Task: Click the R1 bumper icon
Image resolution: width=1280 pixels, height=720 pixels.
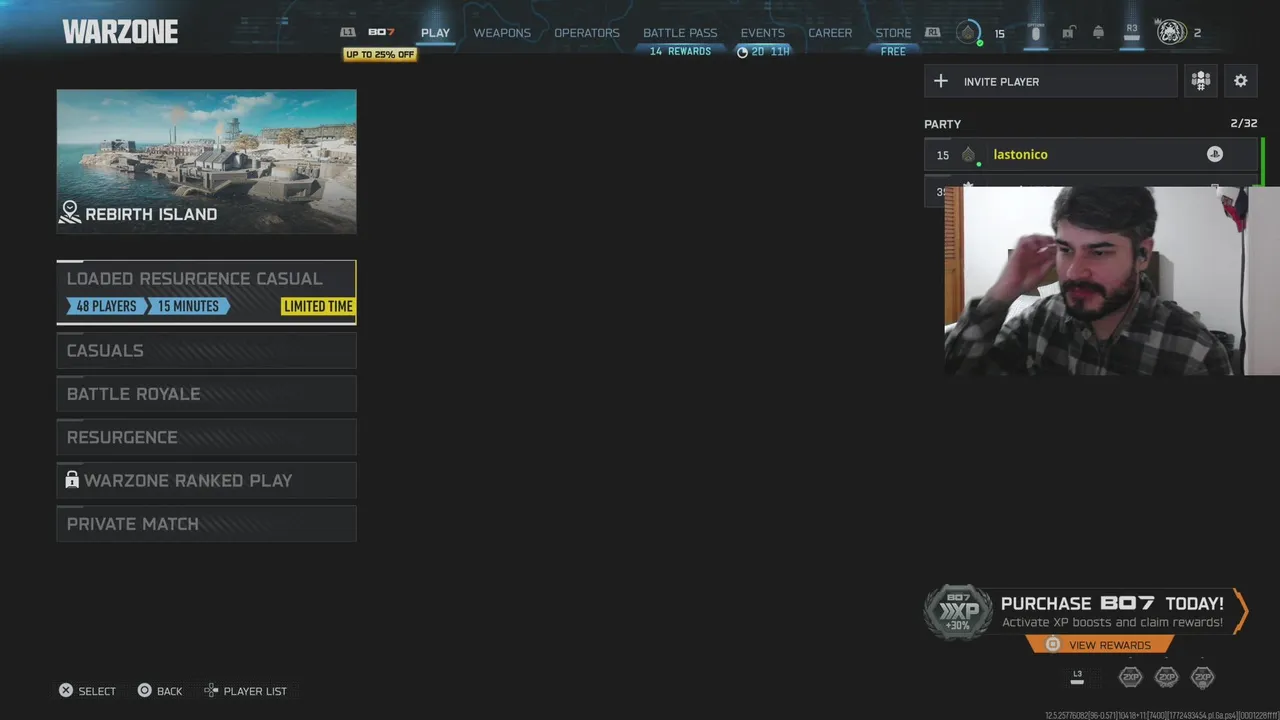Action: click(932, 33)
